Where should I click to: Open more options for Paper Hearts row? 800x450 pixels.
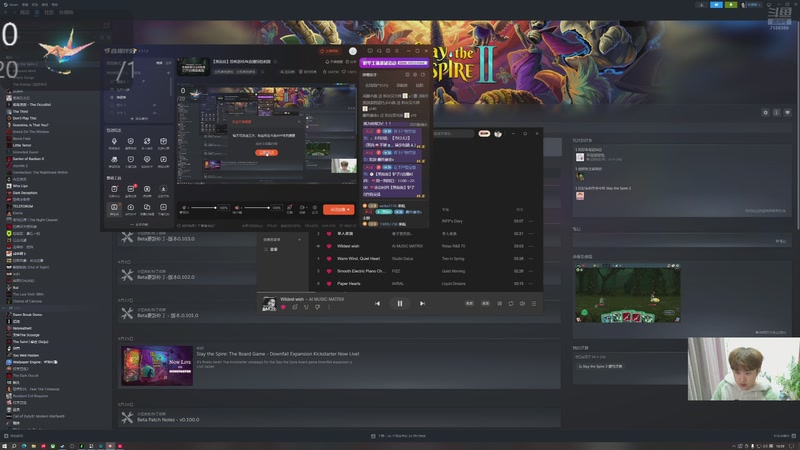(x=531, y=283)
